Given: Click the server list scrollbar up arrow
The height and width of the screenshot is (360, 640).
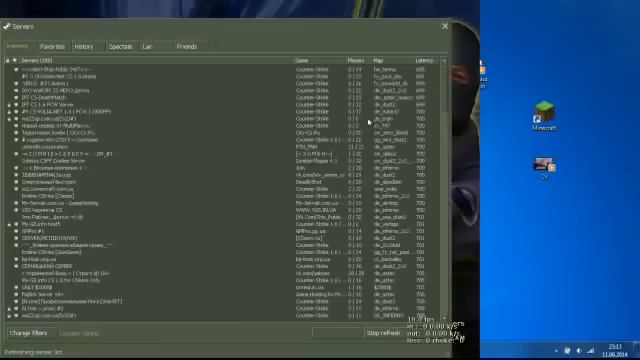Looking at the screenshot, I should pos(444,61).
